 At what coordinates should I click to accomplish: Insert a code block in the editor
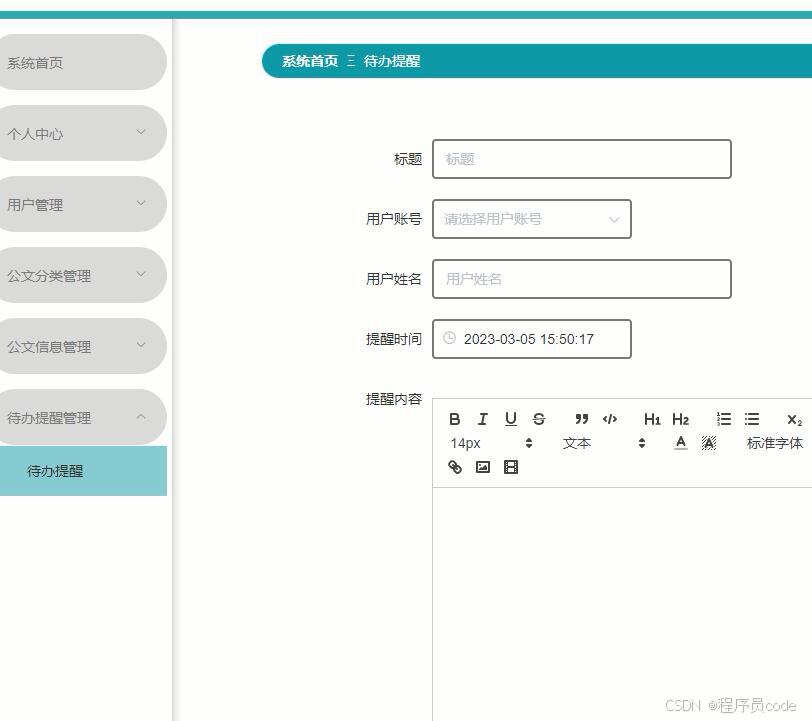click(611, 419)
